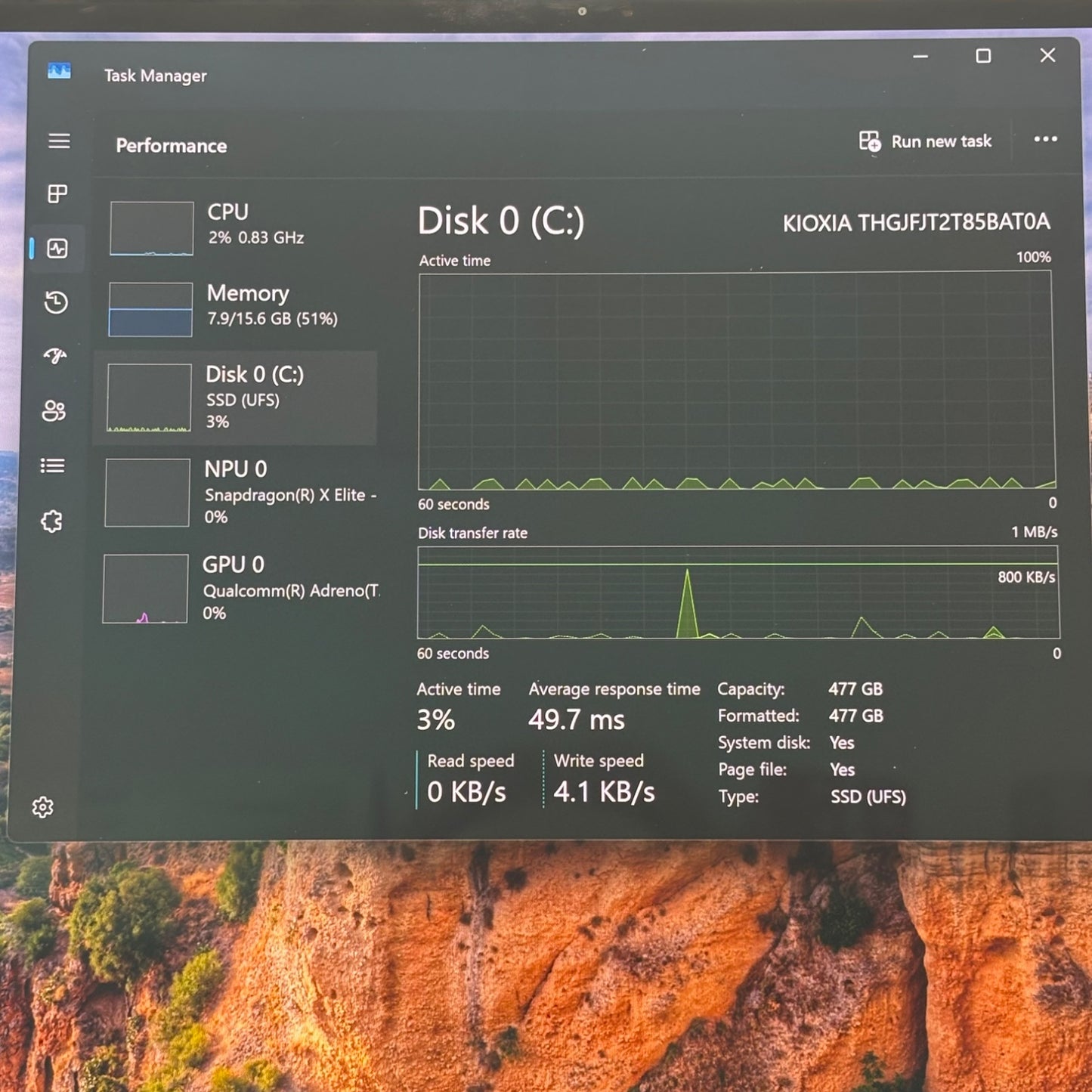The height and width of the screenshot is (1092, 1092).
Task: Open the Details list page
Action: coord(52,466)
